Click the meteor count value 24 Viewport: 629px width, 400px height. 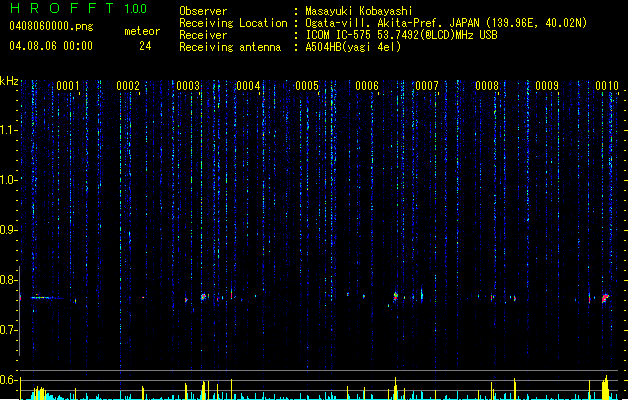tap(145, 46)
